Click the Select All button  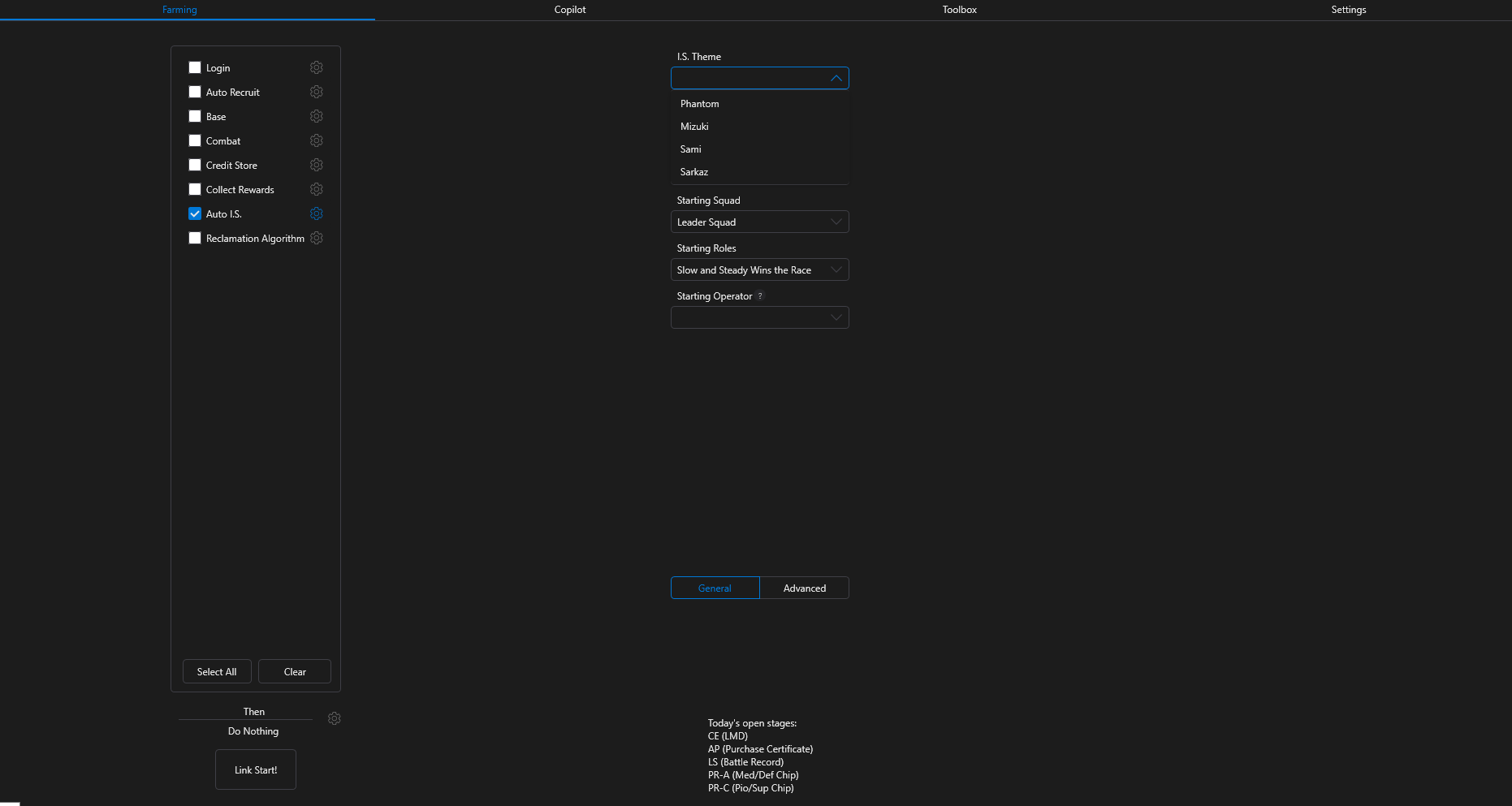click(x=217, y=671)
